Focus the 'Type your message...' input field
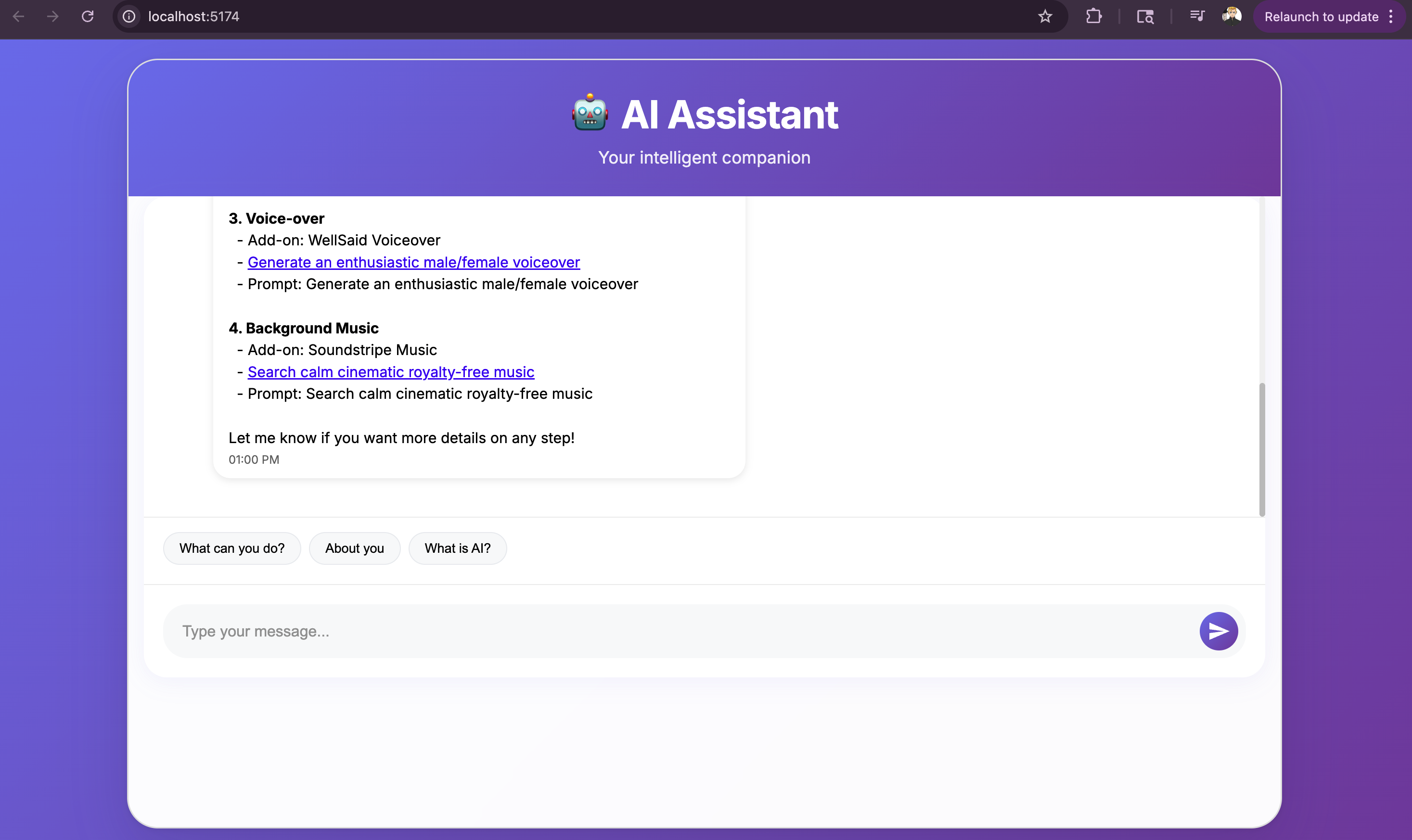The width and height of the screenshot is (1412, 840). [680, 631]
